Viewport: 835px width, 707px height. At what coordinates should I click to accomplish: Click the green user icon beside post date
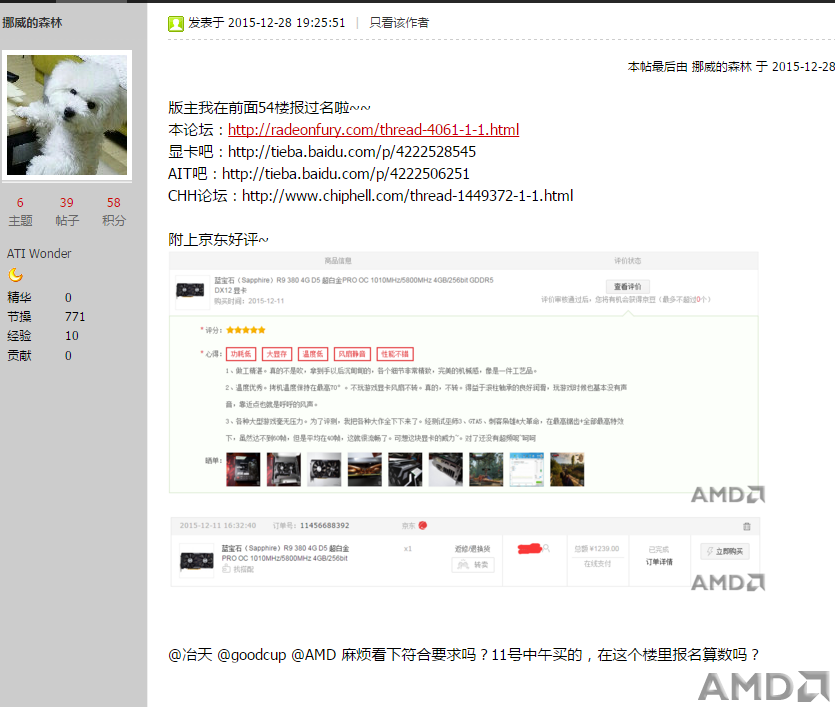pos(176,23)
